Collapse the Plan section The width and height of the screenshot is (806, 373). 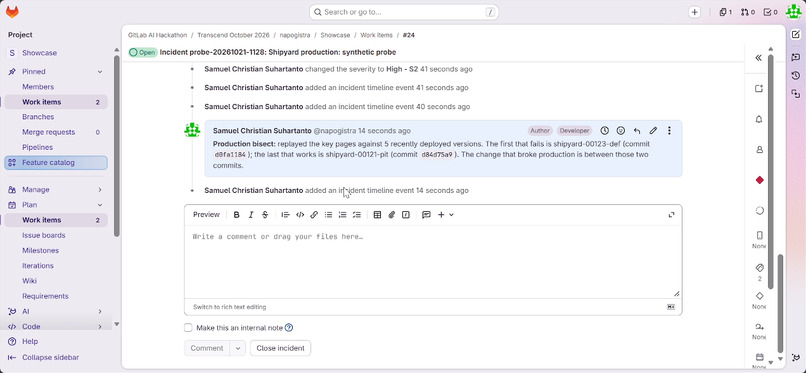100,204
